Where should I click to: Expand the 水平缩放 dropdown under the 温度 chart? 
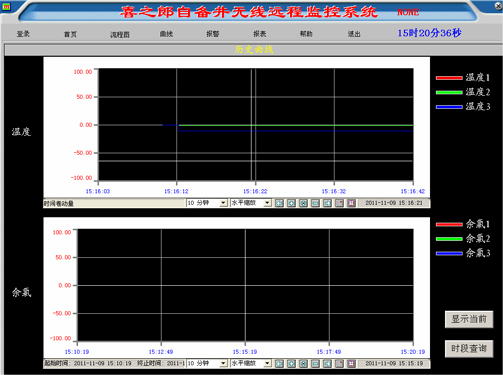(251, 203)
